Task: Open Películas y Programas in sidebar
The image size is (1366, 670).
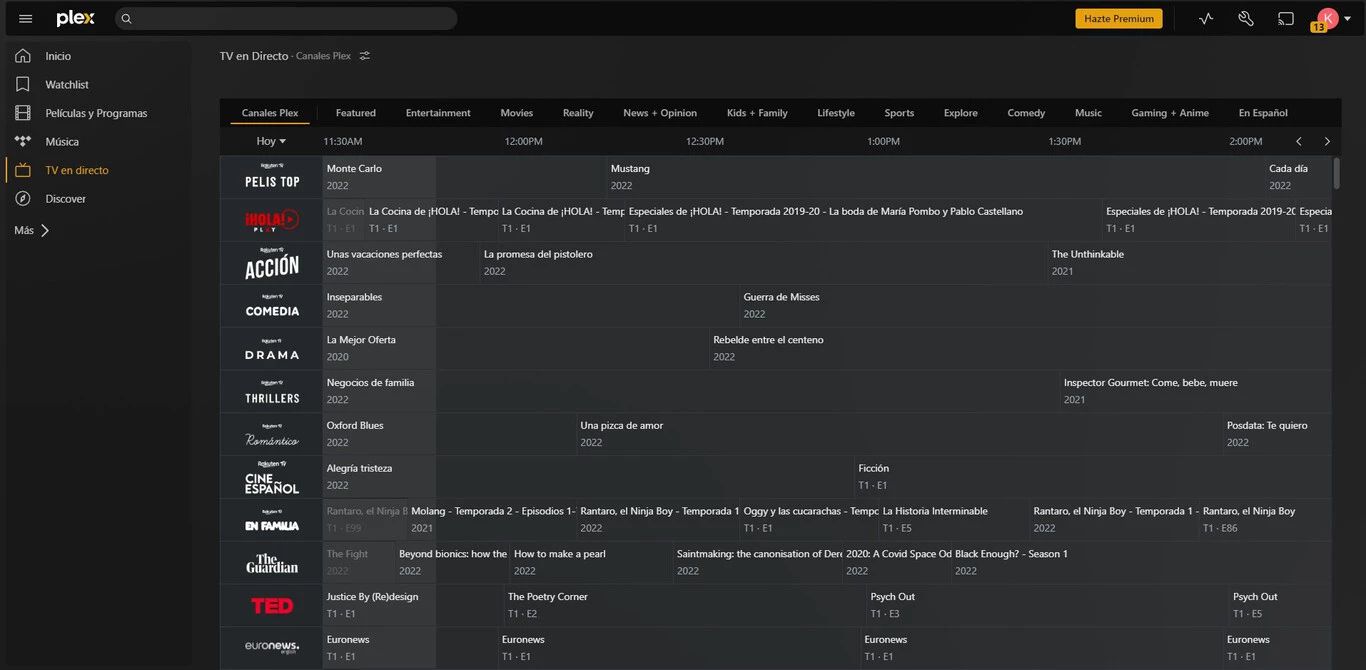Action: (x=96, y=113)
